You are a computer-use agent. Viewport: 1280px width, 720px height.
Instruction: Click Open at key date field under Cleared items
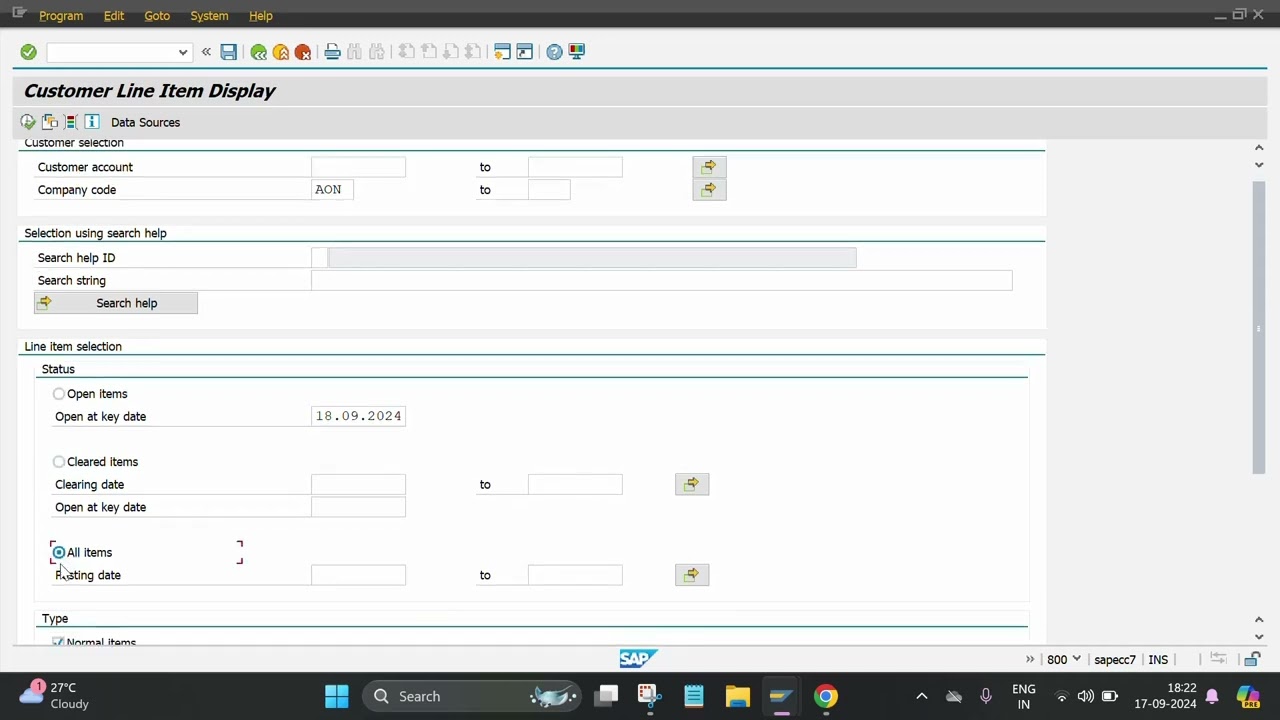click(x=358, y=507)
